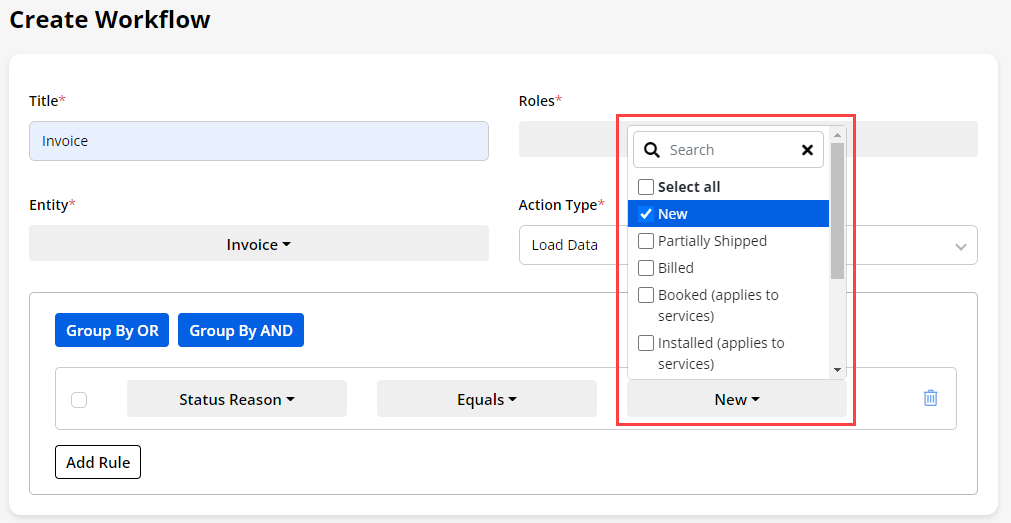Check the Select all checkbox
Image resolution: width=1011 pixels, height=523 pixels.
pos(646,187)
